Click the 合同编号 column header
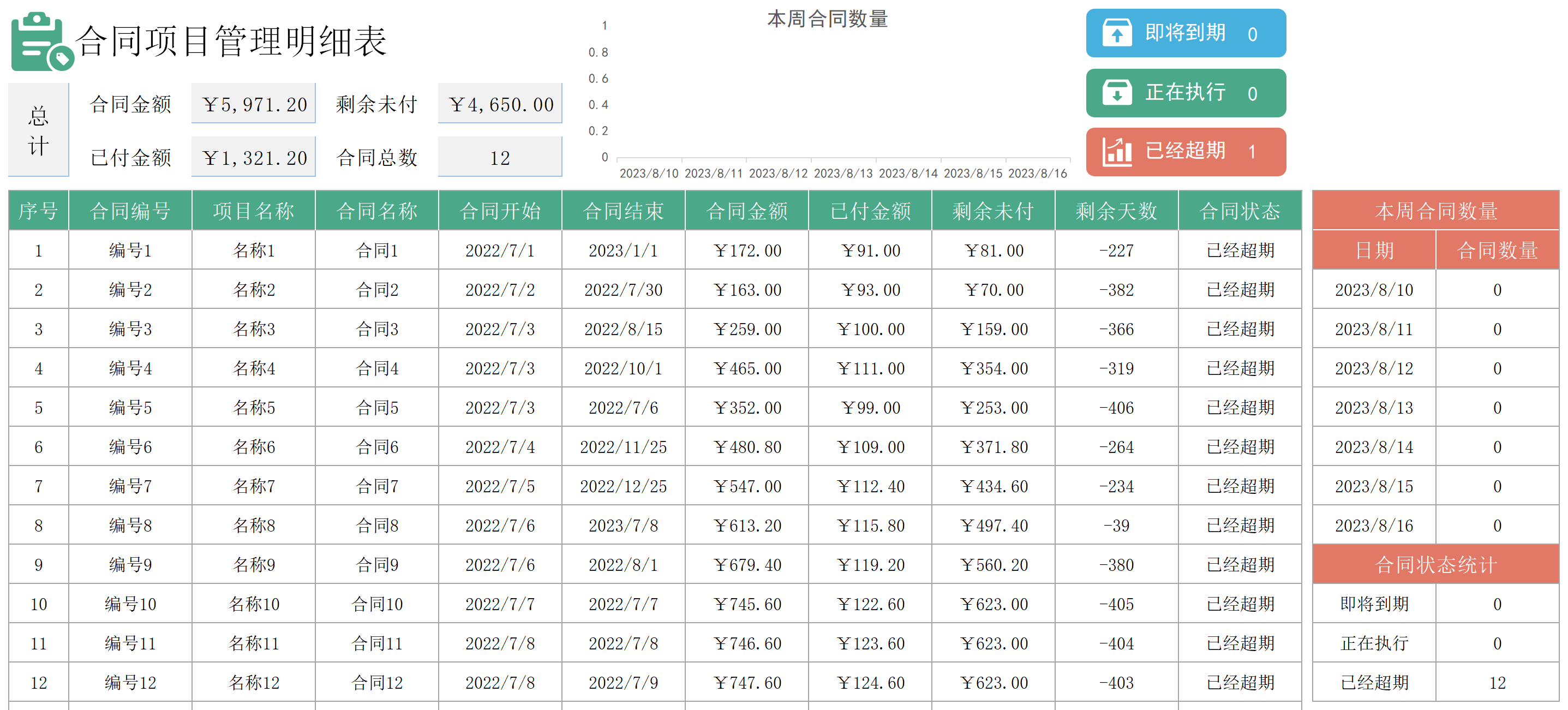This screenshot has width=1568, height=710. (130, 211)
